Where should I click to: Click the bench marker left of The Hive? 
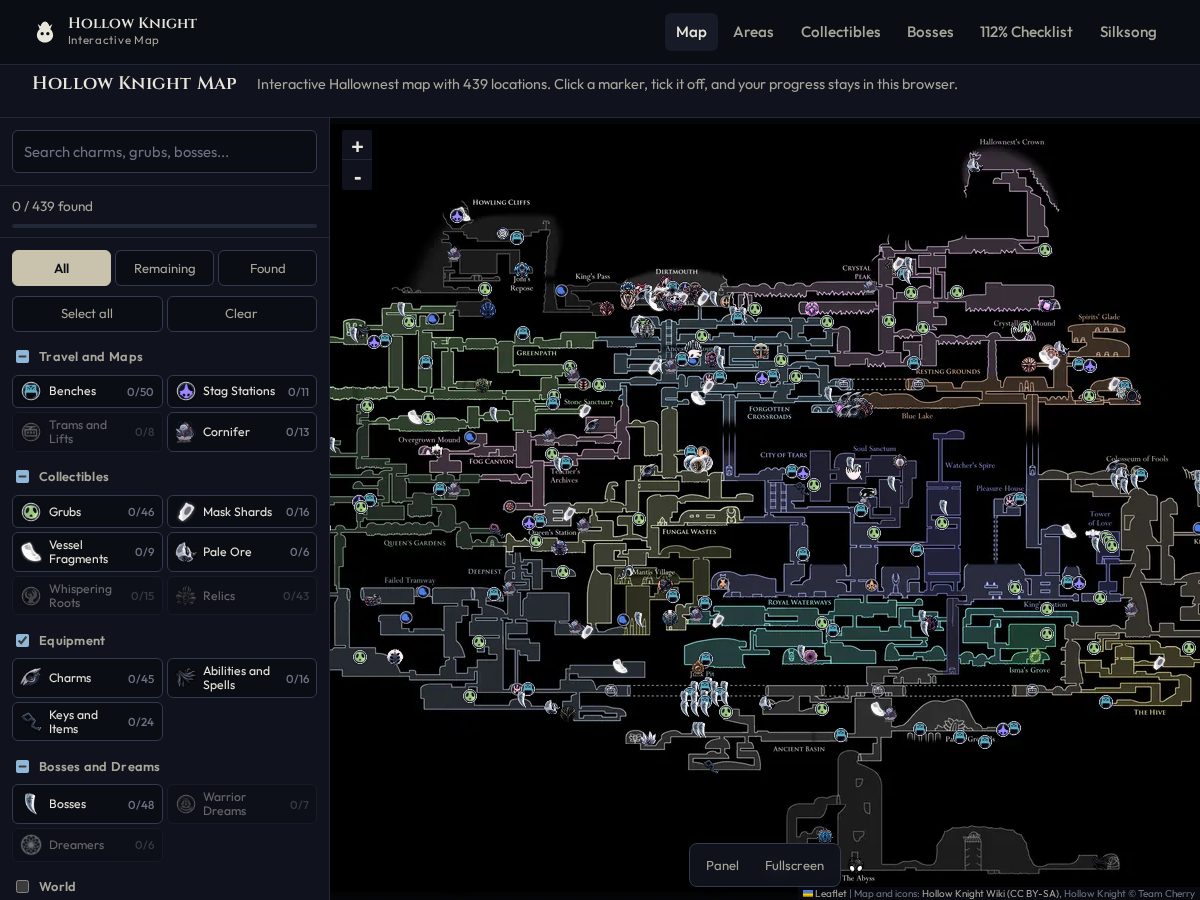coord(1106,702)
